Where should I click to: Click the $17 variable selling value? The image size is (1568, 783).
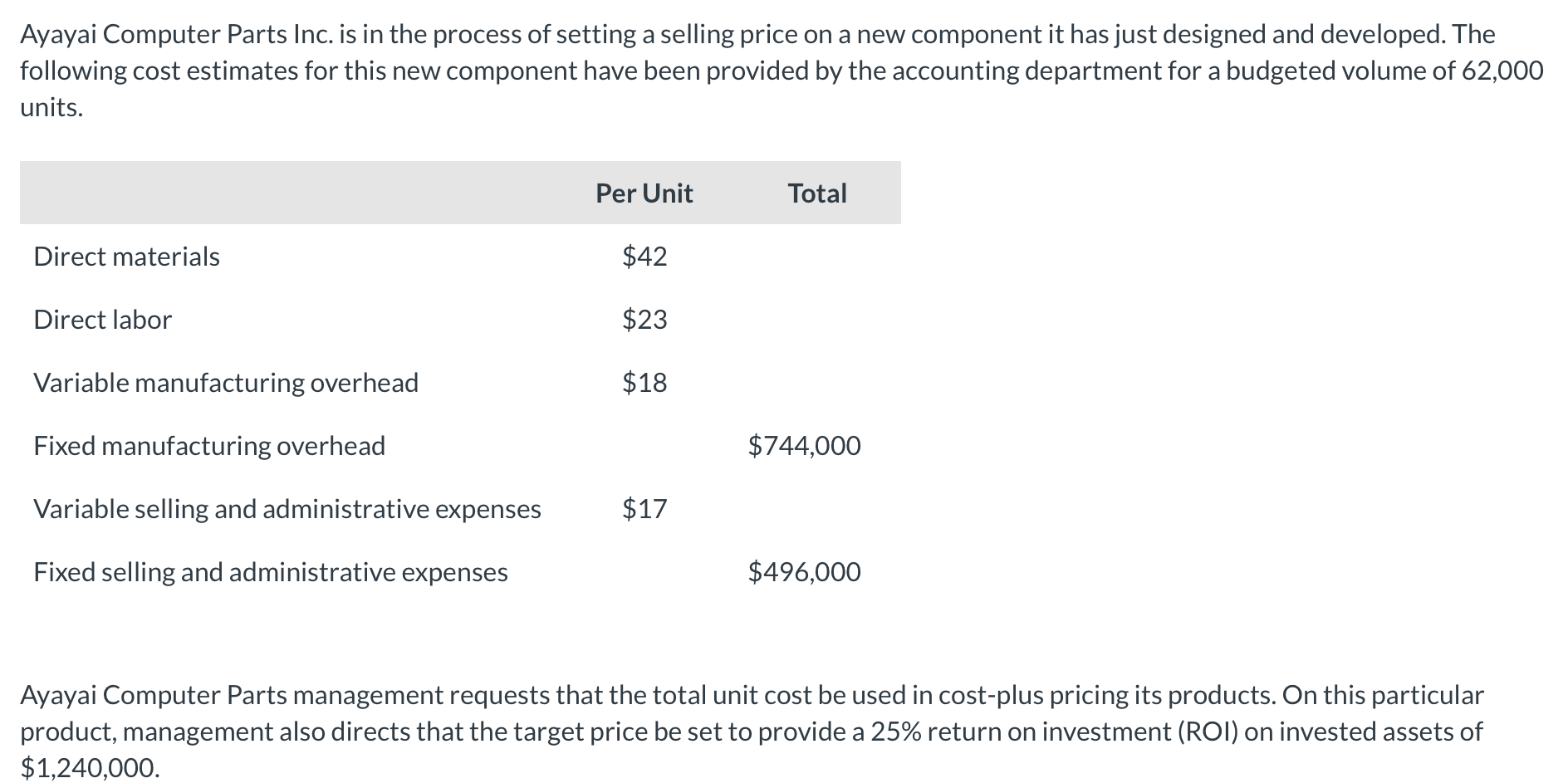tap(644, 509)
